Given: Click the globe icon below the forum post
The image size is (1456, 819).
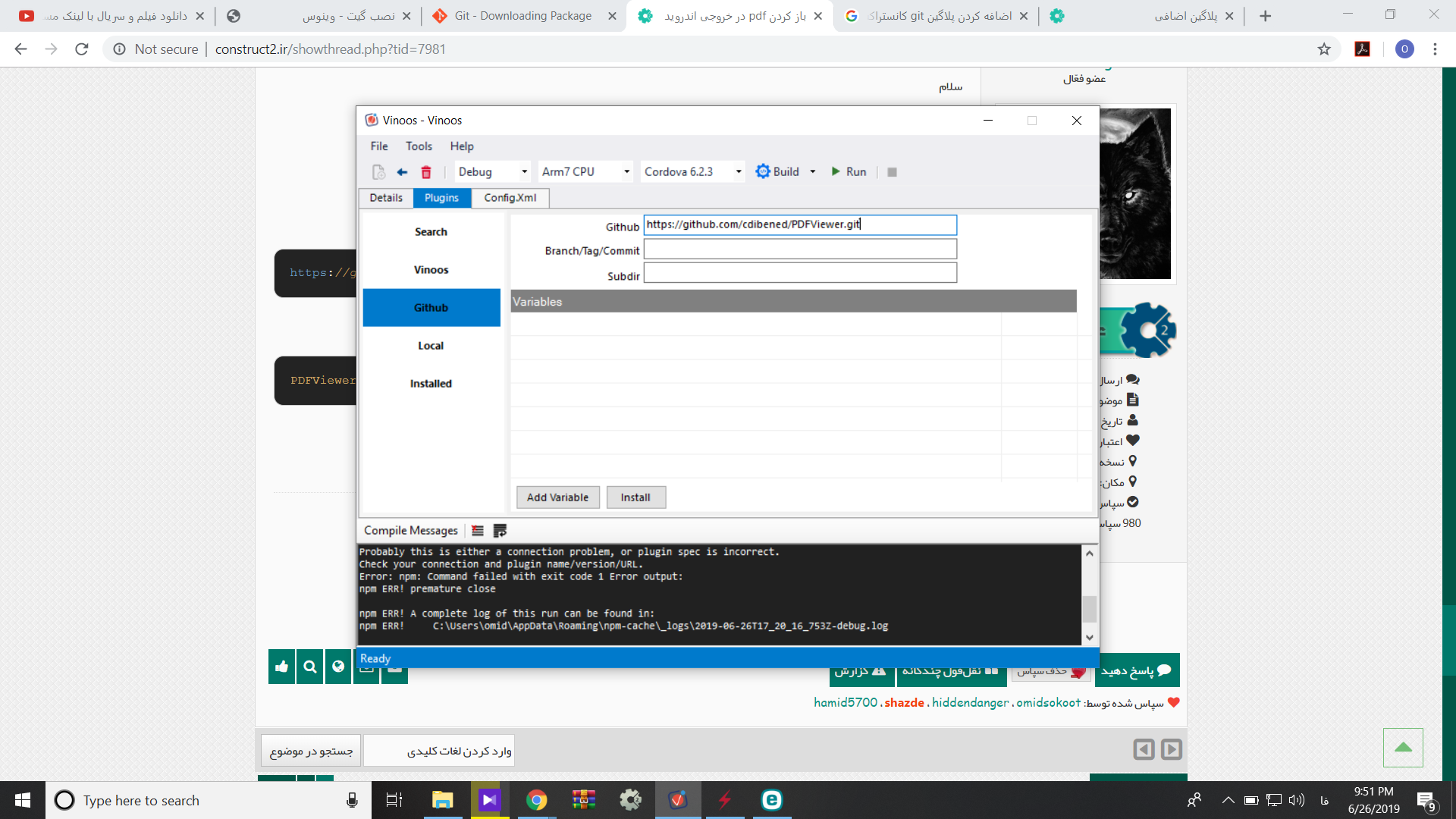Looking at the screenshot, I should [x=338, y=667].
